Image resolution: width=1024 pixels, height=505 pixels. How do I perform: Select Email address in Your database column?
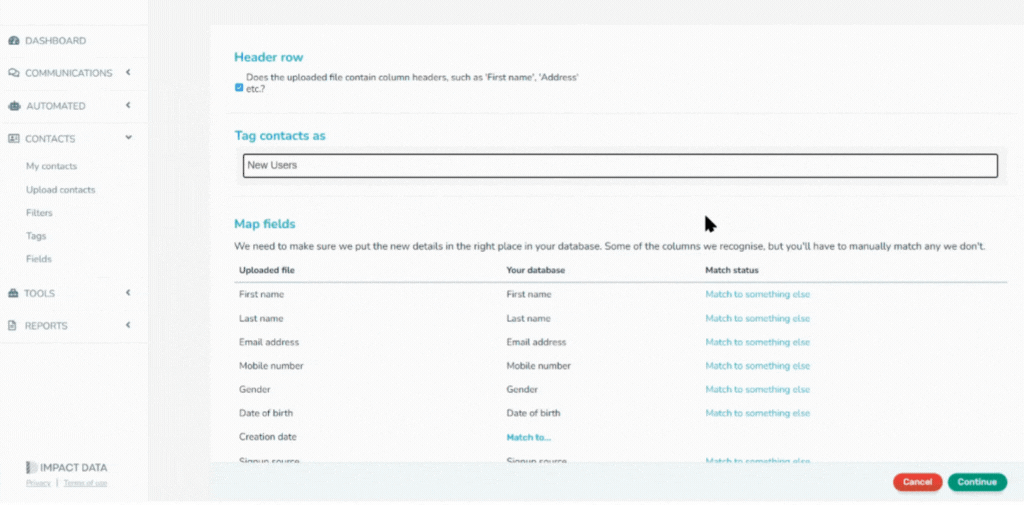(536, 342)
